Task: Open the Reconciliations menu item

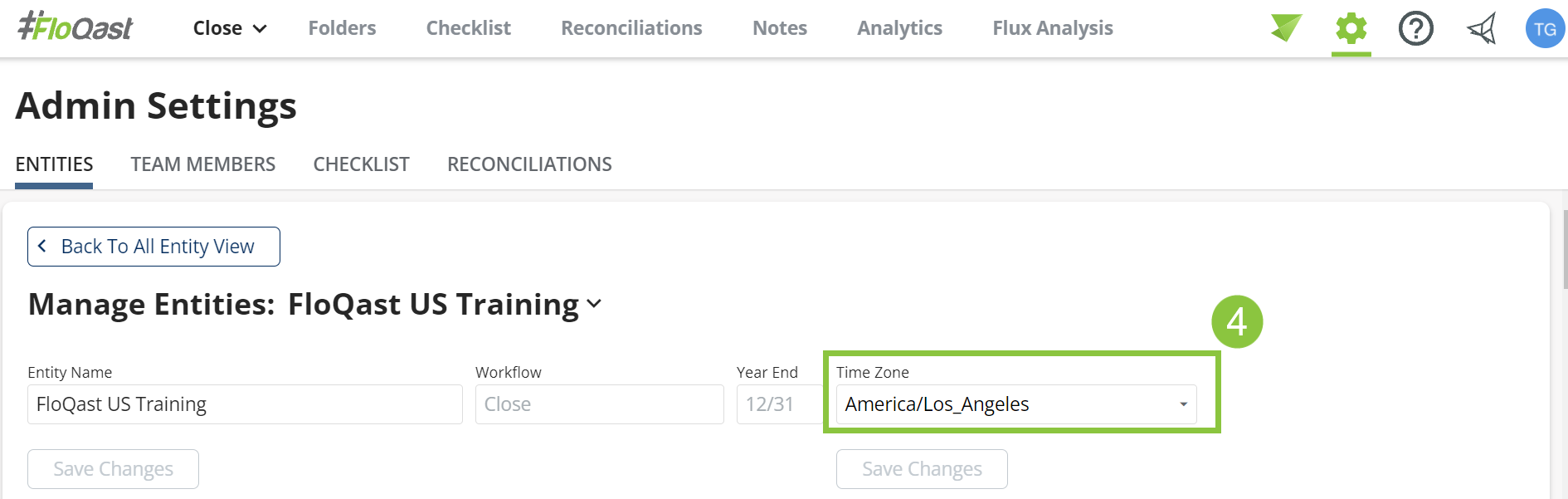Action: coord(631,28)
